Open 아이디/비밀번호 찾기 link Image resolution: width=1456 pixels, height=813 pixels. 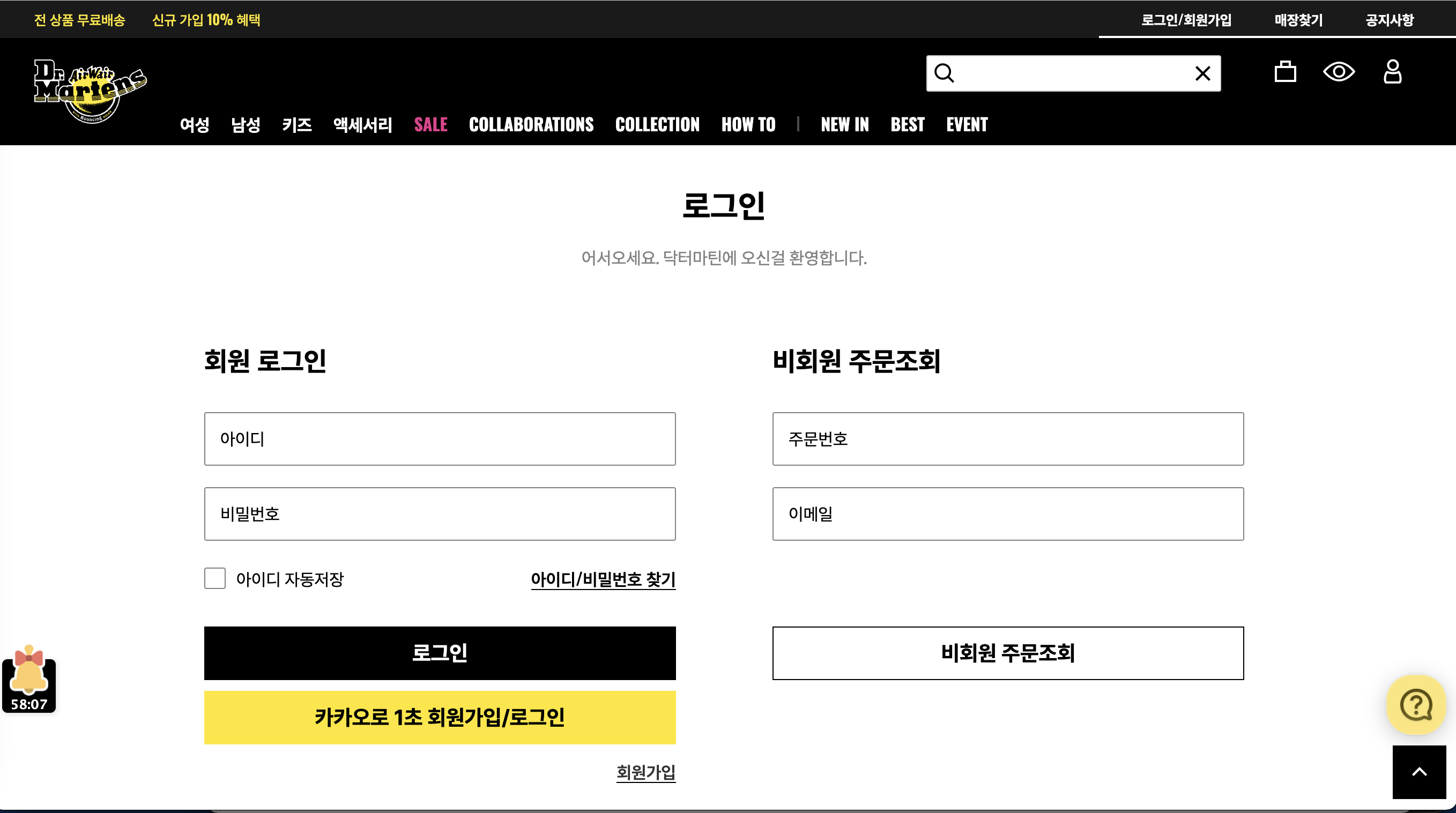(x=603, y=579)
